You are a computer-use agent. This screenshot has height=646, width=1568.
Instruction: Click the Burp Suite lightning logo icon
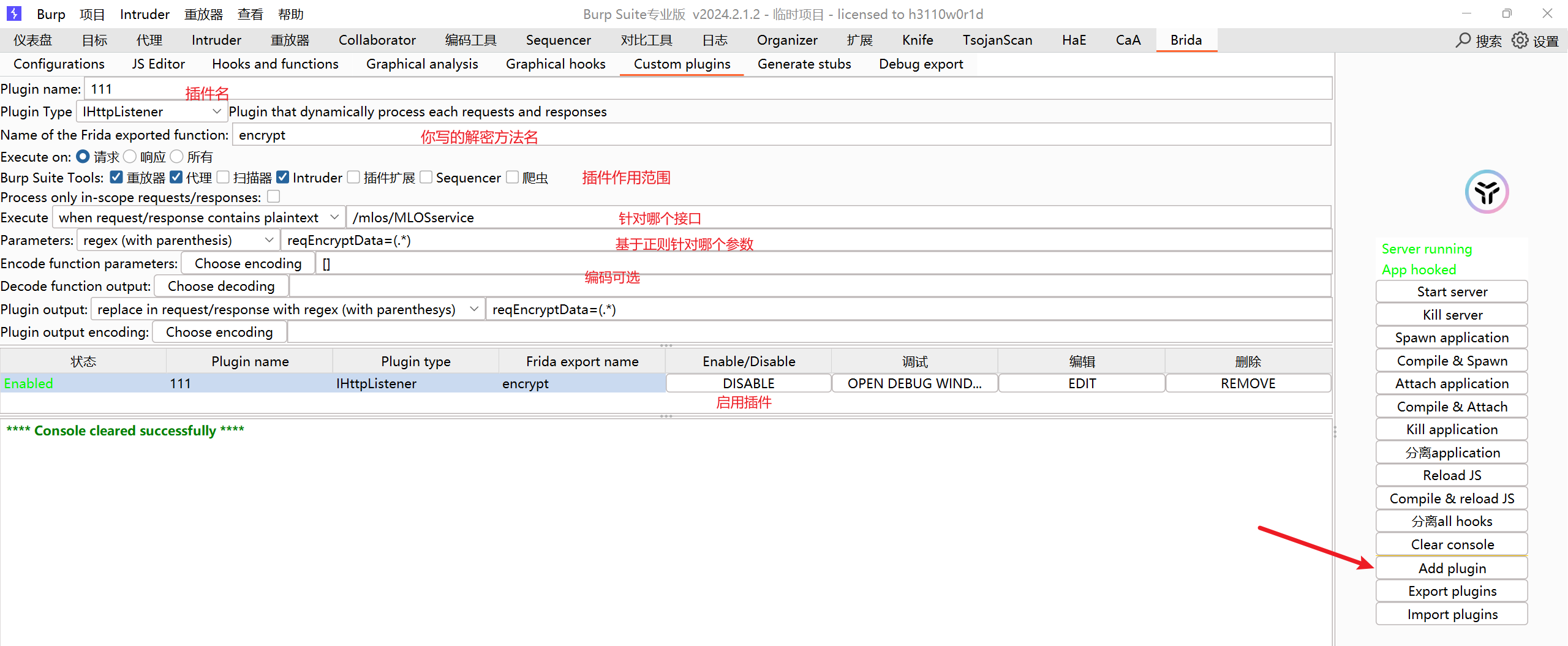coord(13,13)
